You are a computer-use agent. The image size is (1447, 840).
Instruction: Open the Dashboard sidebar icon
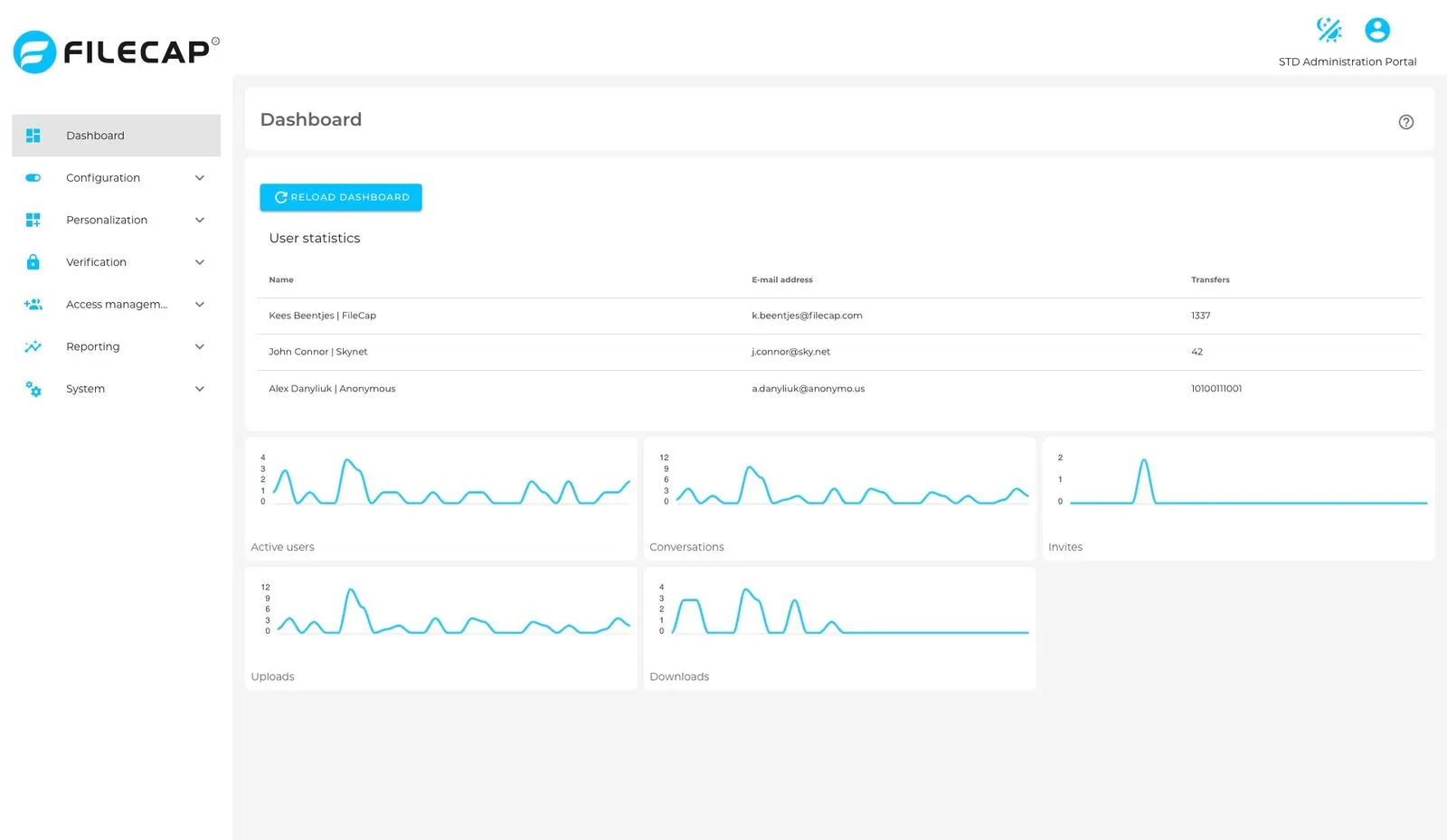[33, 135]
